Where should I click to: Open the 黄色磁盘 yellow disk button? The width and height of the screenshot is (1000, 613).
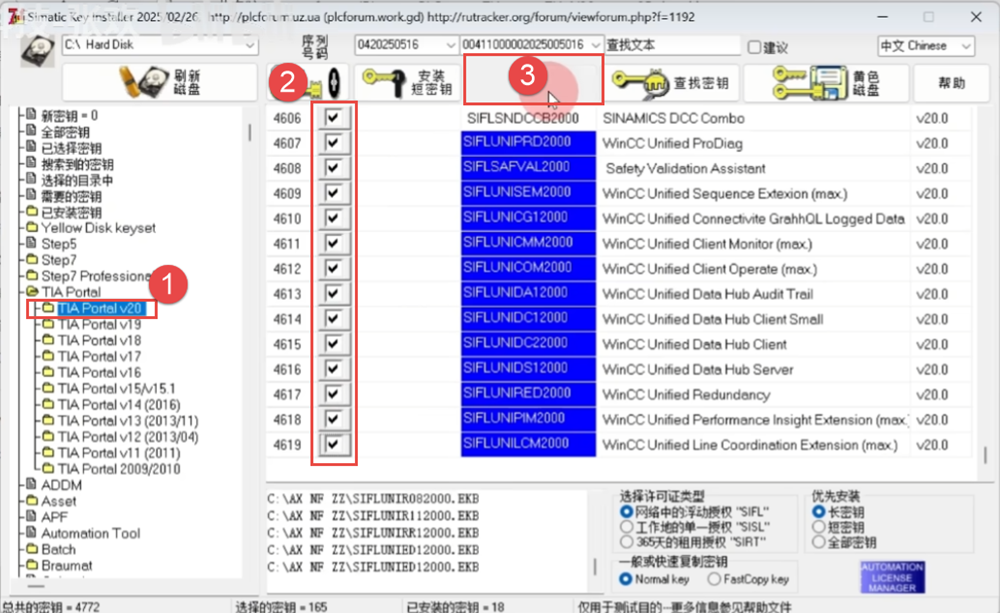click(827, 83)
